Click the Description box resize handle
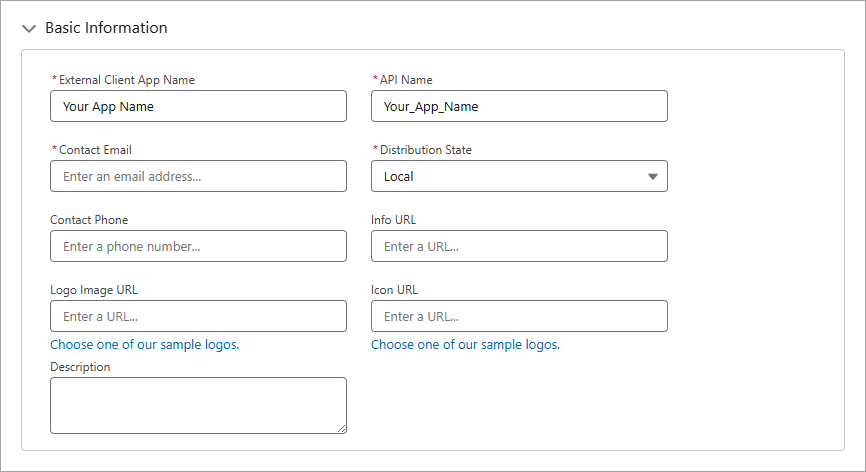866x472 pixels. pos(341,428)
